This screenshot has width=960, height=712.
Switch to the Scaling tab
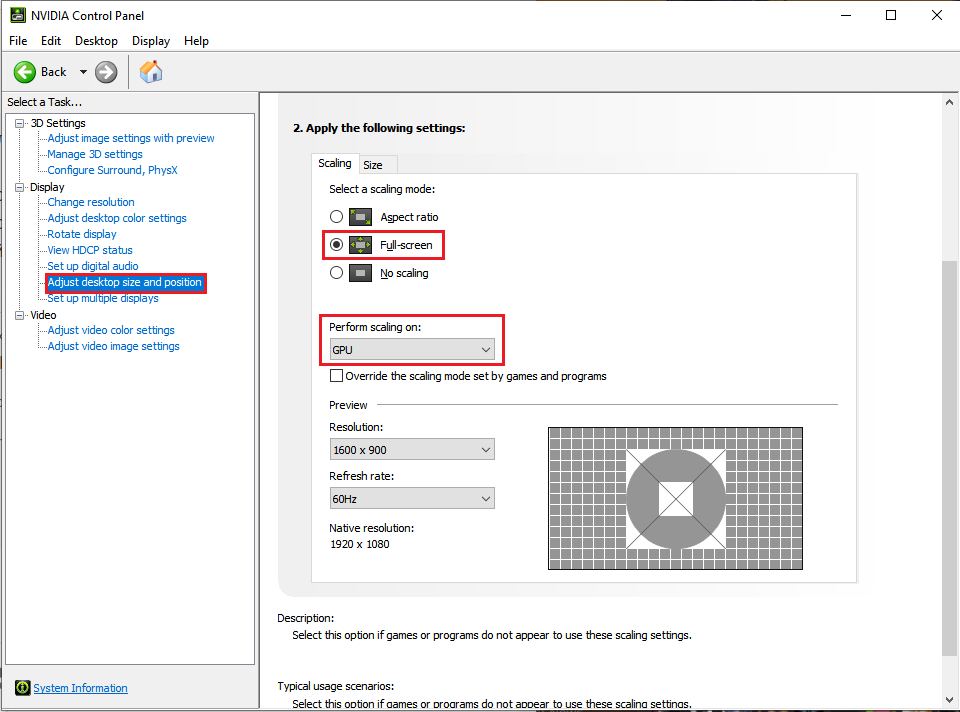pos(335,163)
